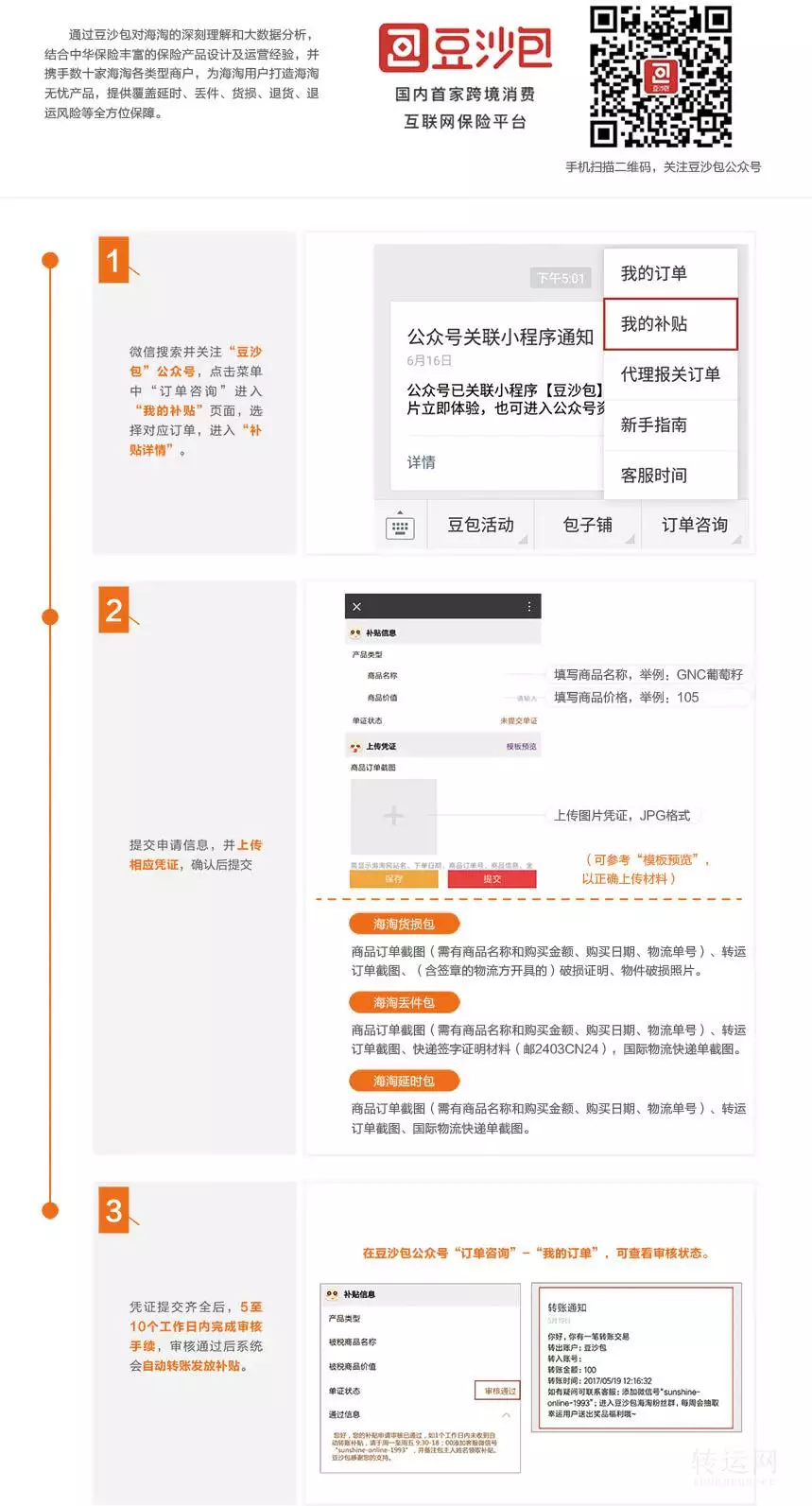Click the 国内首家跨境消费 tagline
812x1506 pixels.
[465, 94]
